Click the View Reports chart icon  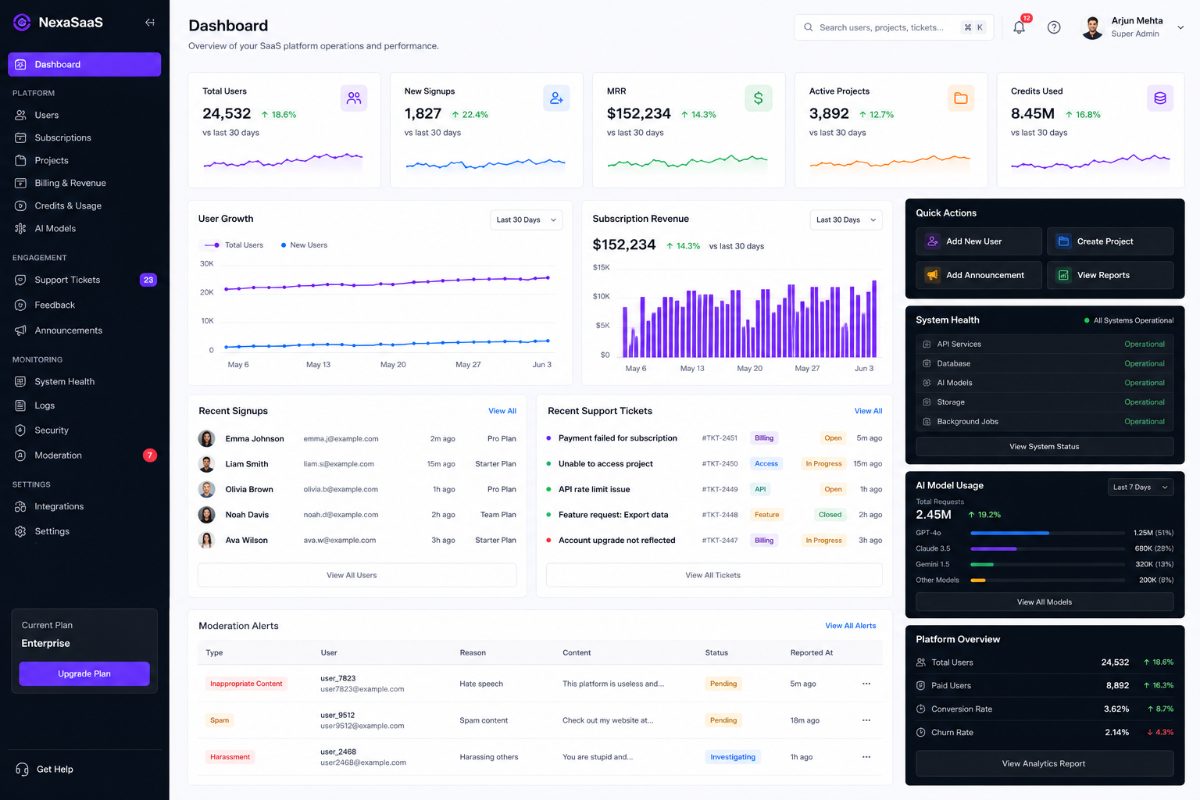1063,275
